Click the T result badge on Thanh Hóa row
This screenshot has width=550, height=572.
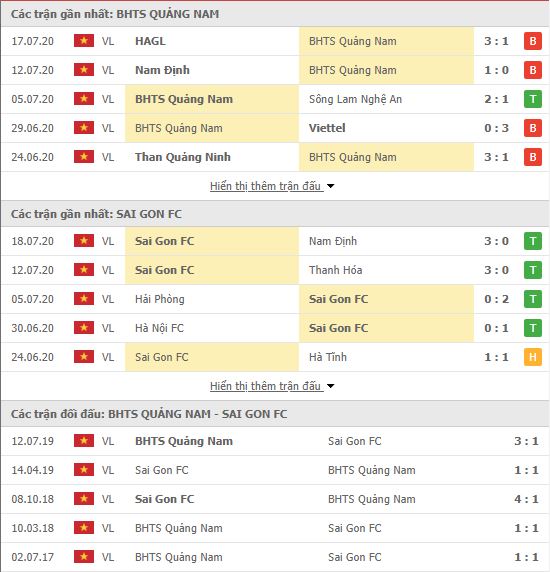[532, 270]
